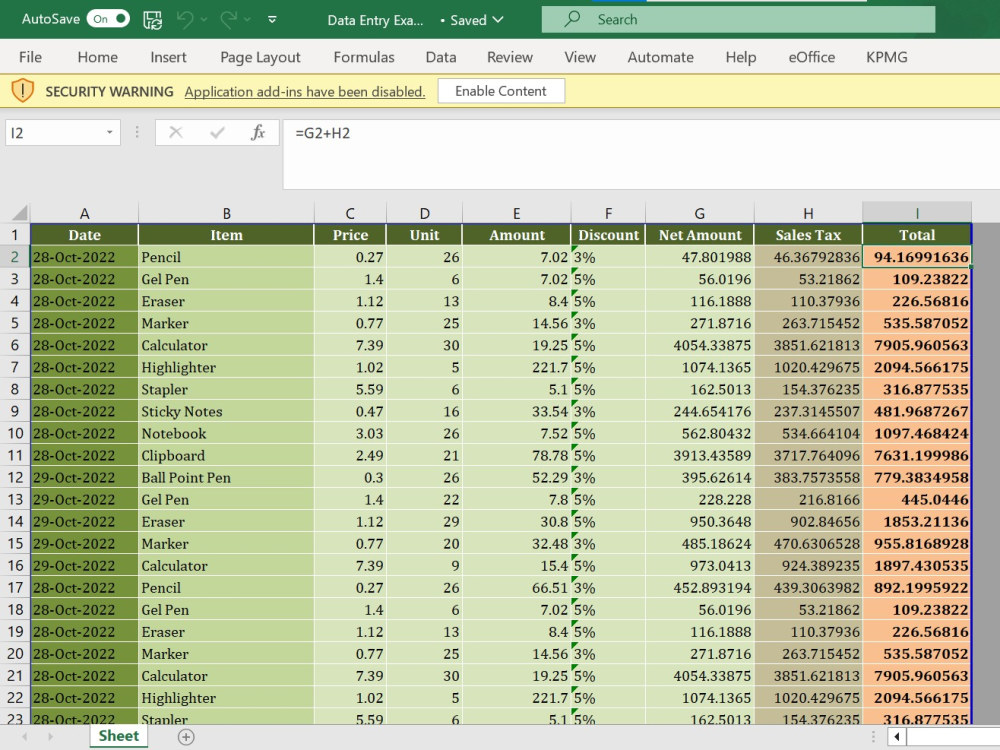Switch to the Data tab

click(x=441, y=57)
